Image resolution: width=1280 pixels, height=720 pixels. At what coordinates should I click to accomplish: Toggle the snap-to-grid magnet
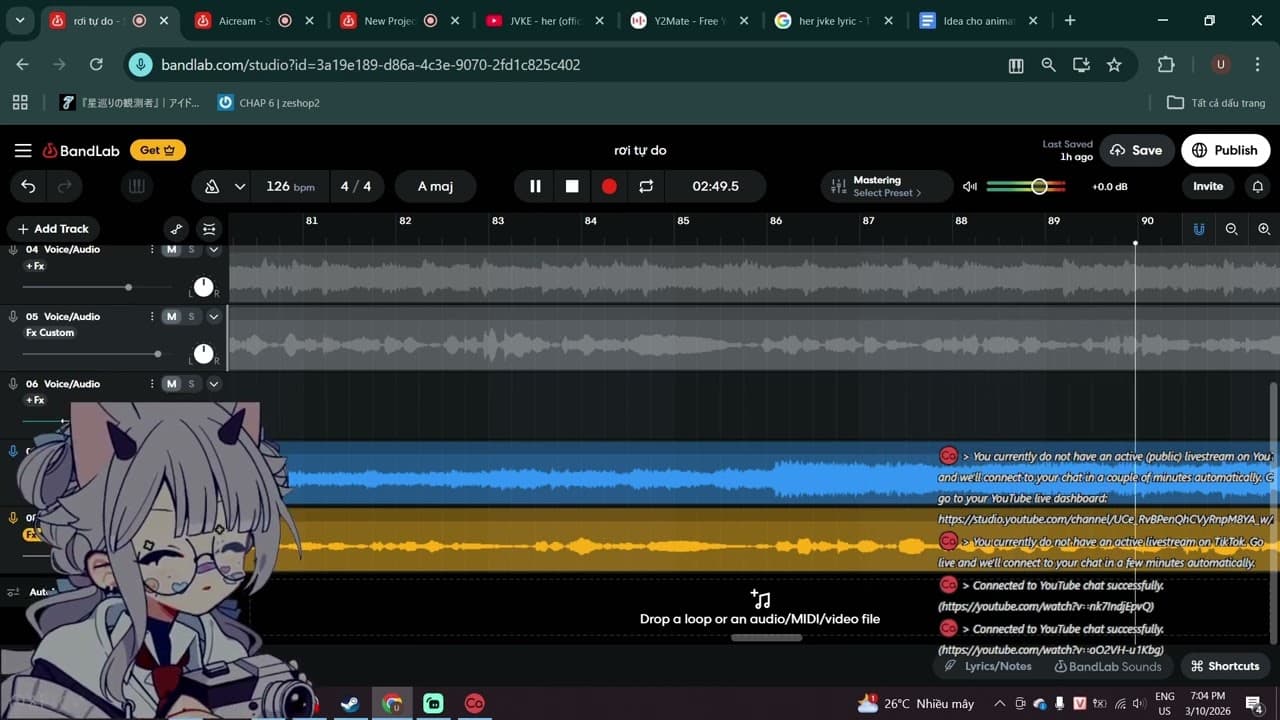[1198, 229]
